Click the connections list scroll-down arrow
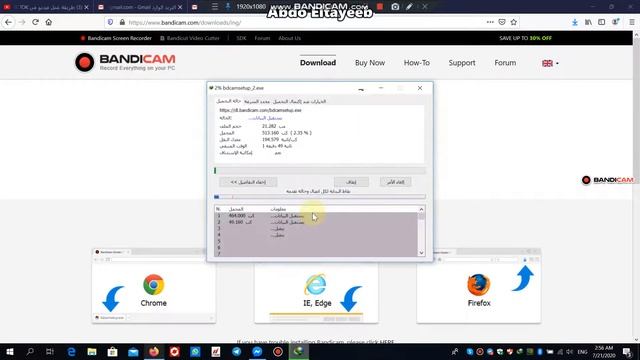Screen dimensions: 640x360 click(x=421, y=253)
